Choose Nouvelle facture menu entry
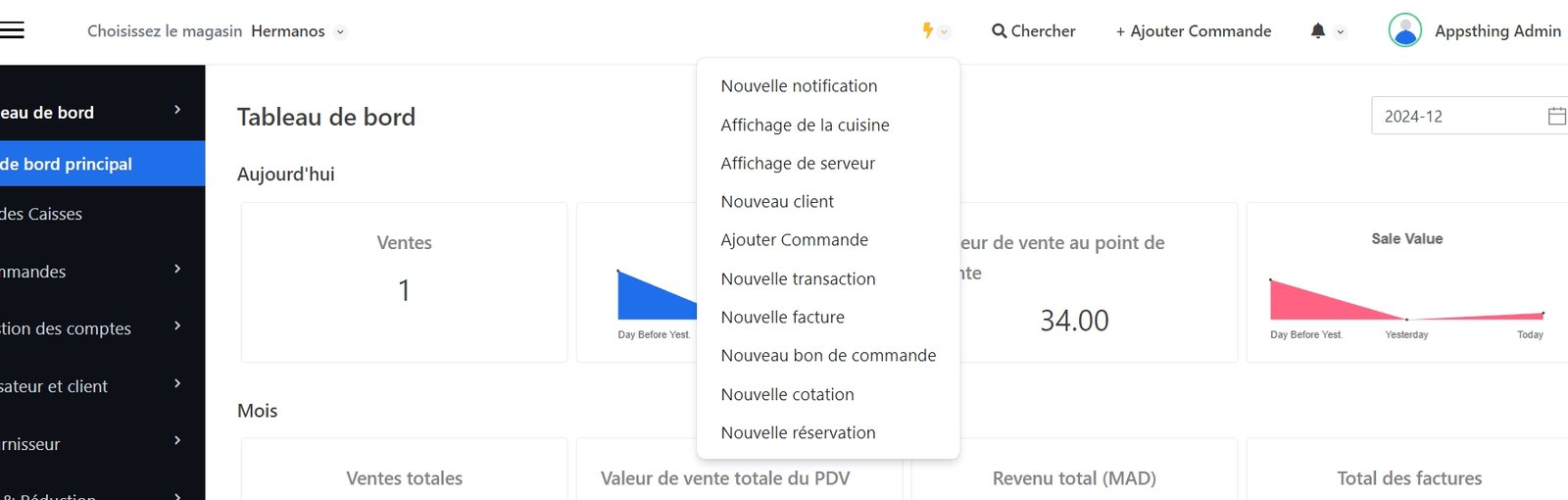 [782, 318]
